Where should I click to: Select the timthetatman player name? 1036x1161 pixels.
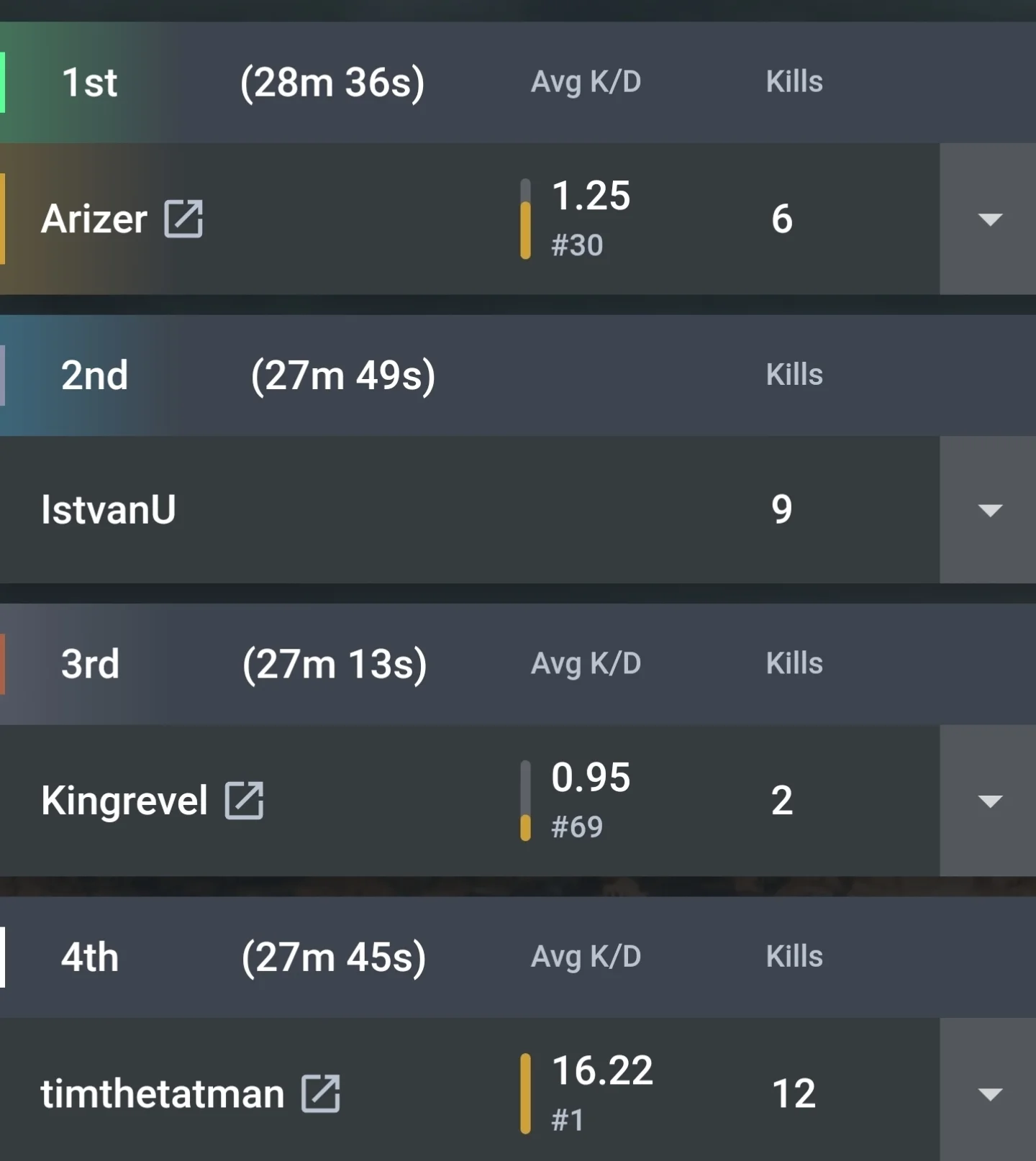pos(163,1093)
